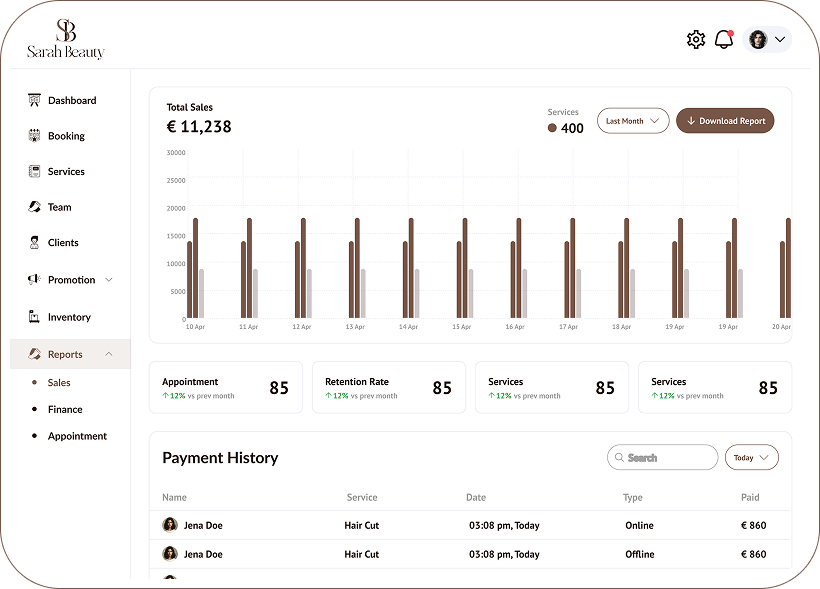Open the user profile avatar dropdown
Screen dimensions: 820x589
pyautogui.click(x=767, y=39)
